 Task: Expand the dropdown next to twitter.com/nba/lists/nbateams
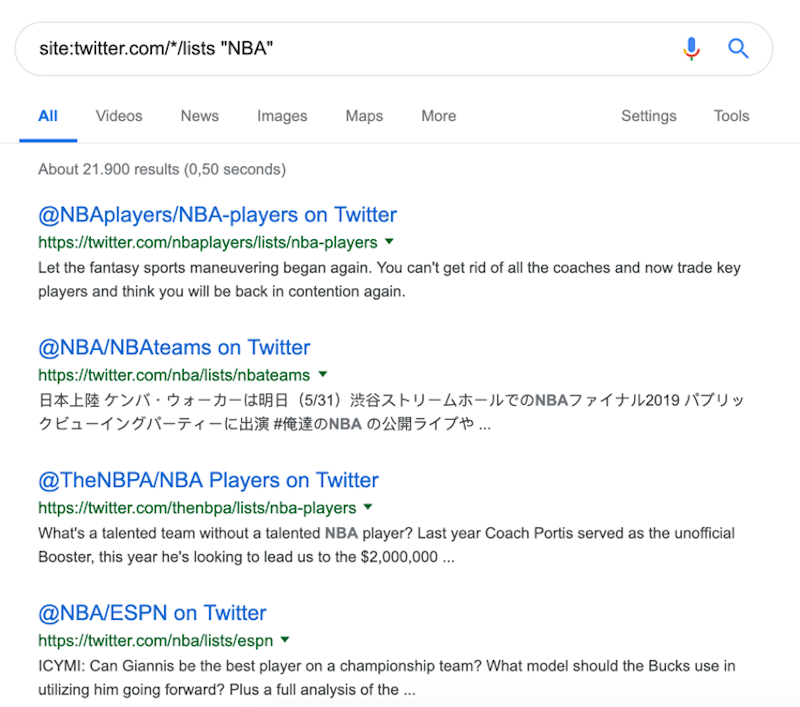tap(322, 373)
